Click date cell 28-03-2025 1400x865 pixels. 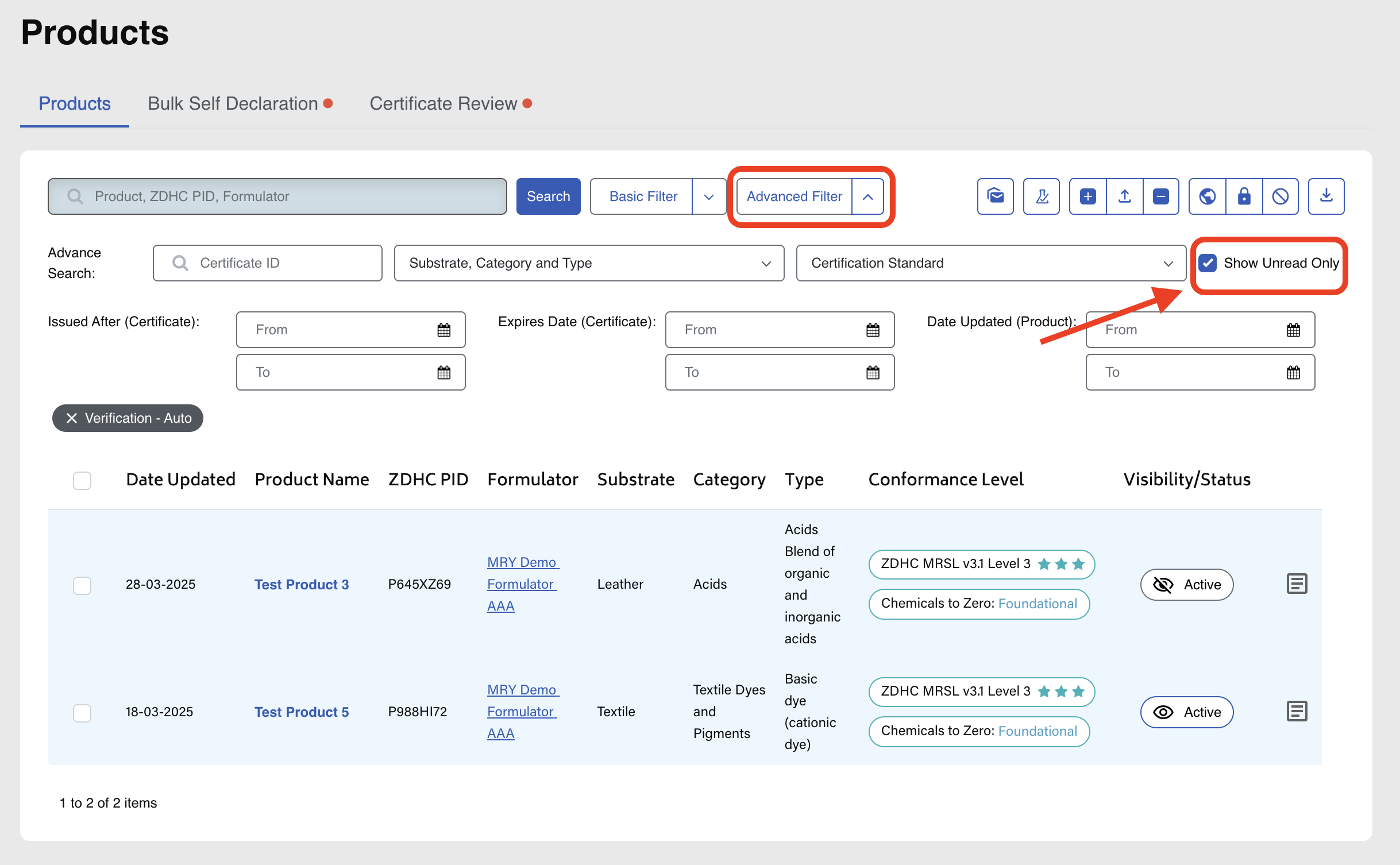point(160,585)
